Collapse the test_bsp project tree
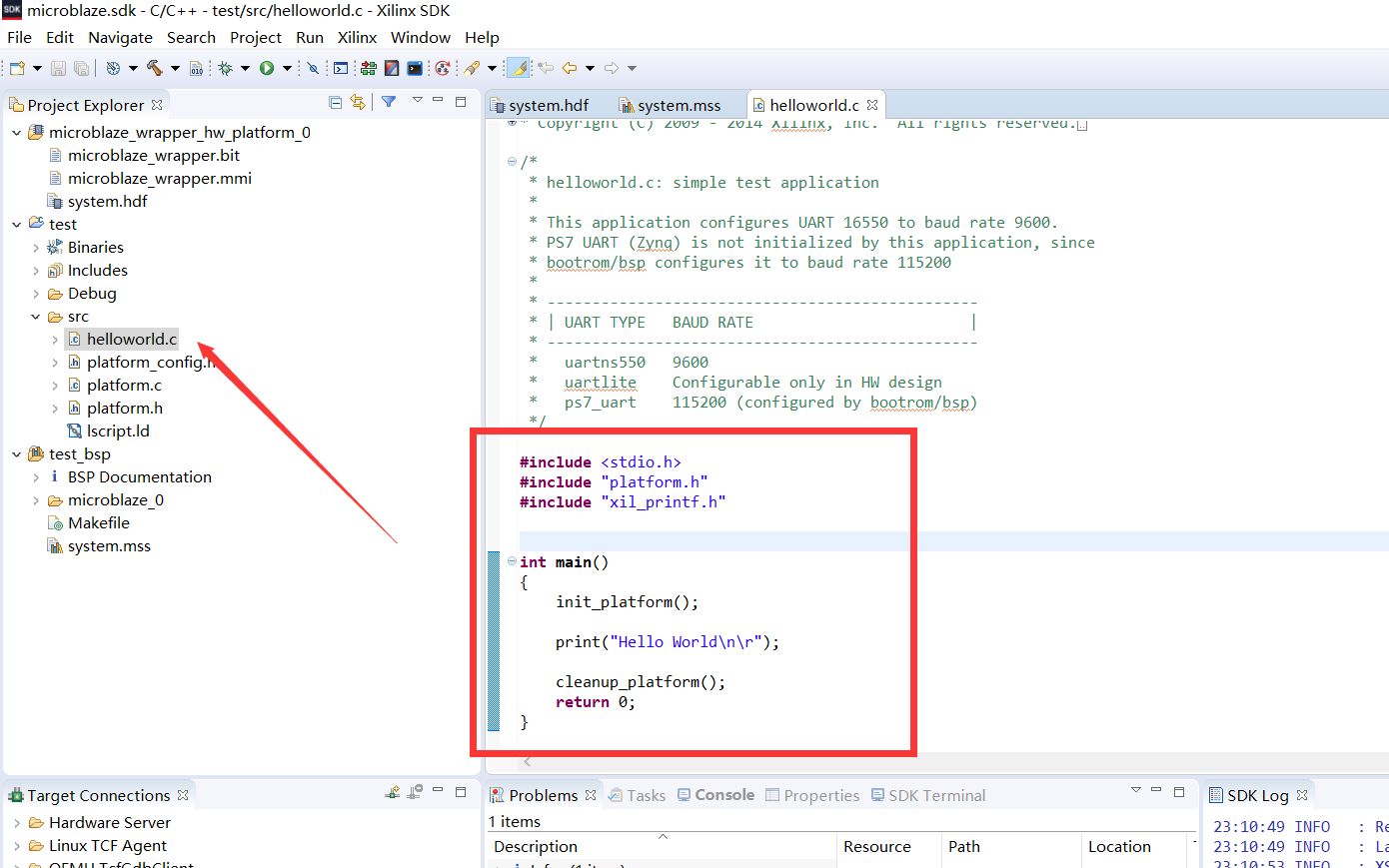The width and height of the screenshot is (1389, 868). 17,454
